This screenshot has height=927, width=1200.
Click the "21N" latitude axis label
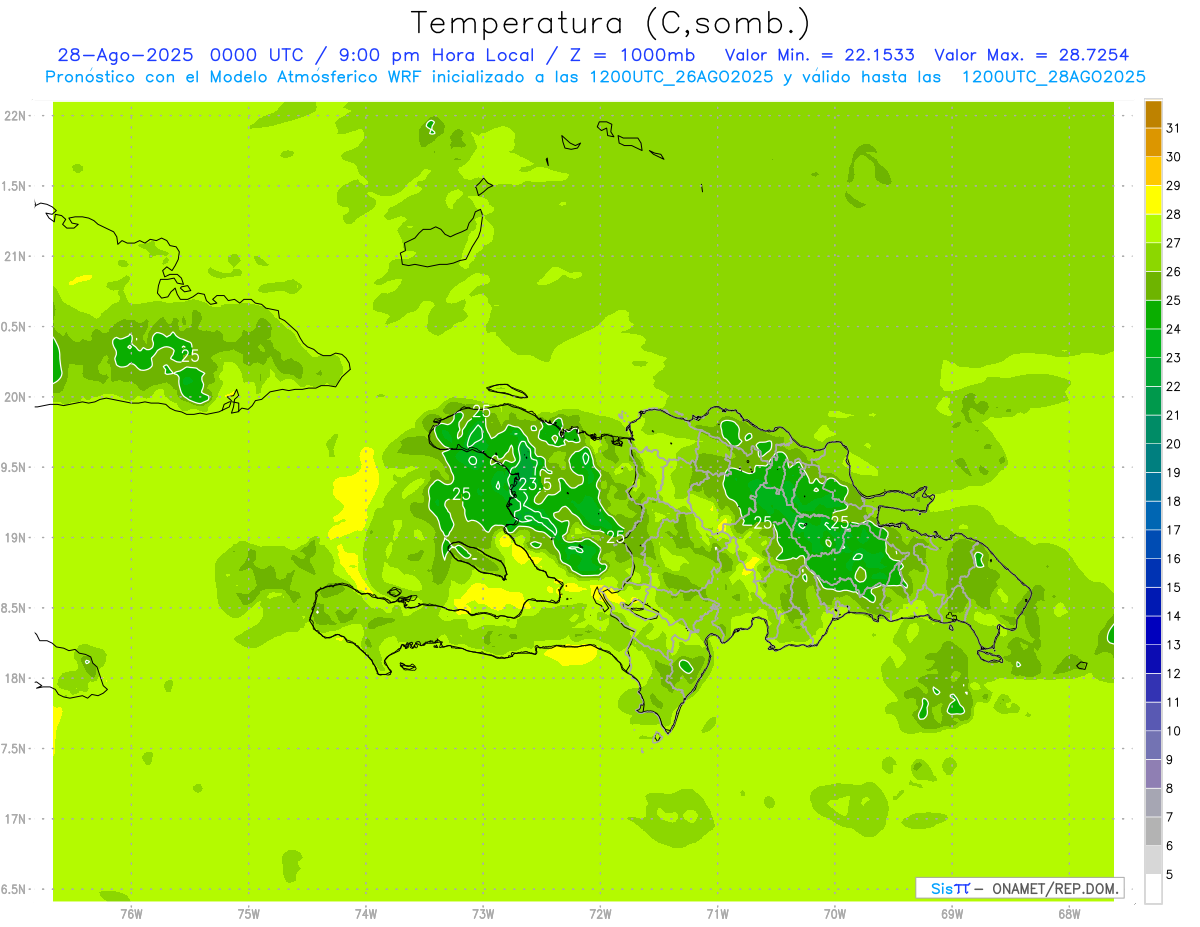(x=15, y=257)
